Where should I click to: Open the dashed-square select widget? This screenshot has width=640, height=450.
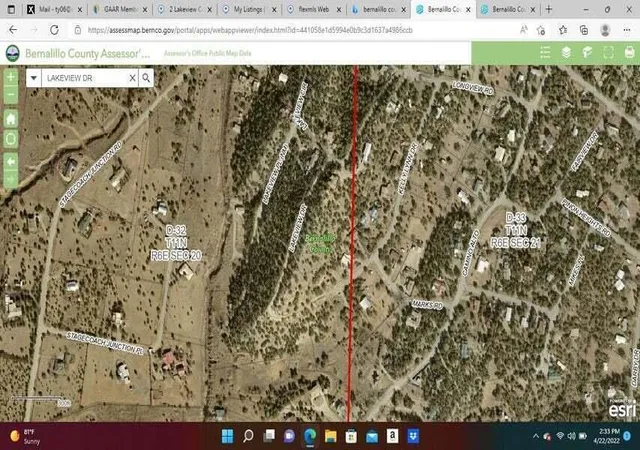(609, 53)
